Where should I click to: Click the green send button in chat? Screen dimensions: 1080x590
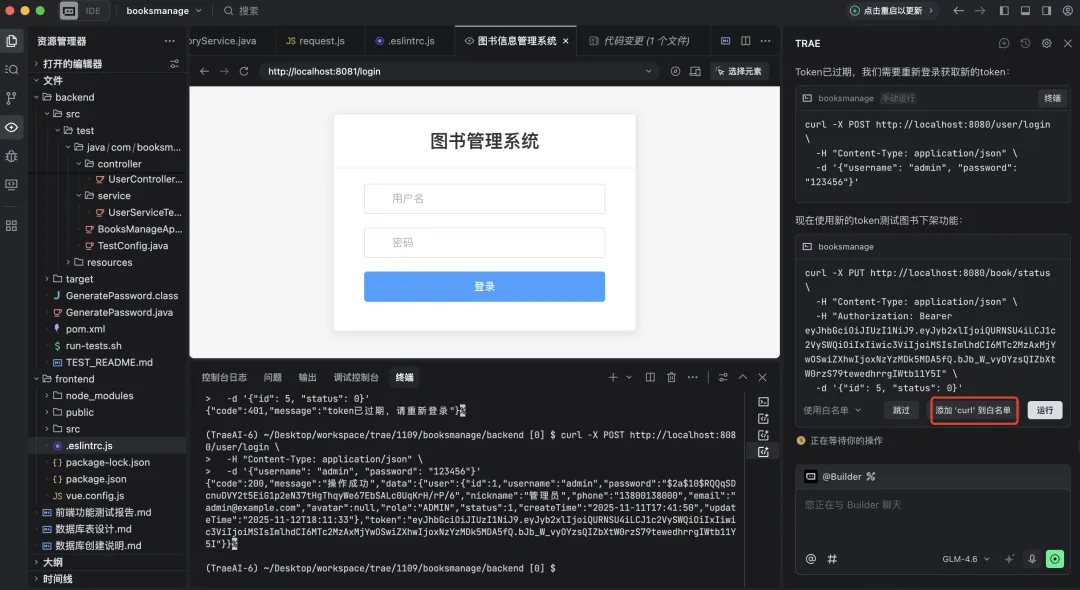click(1055, 559)
